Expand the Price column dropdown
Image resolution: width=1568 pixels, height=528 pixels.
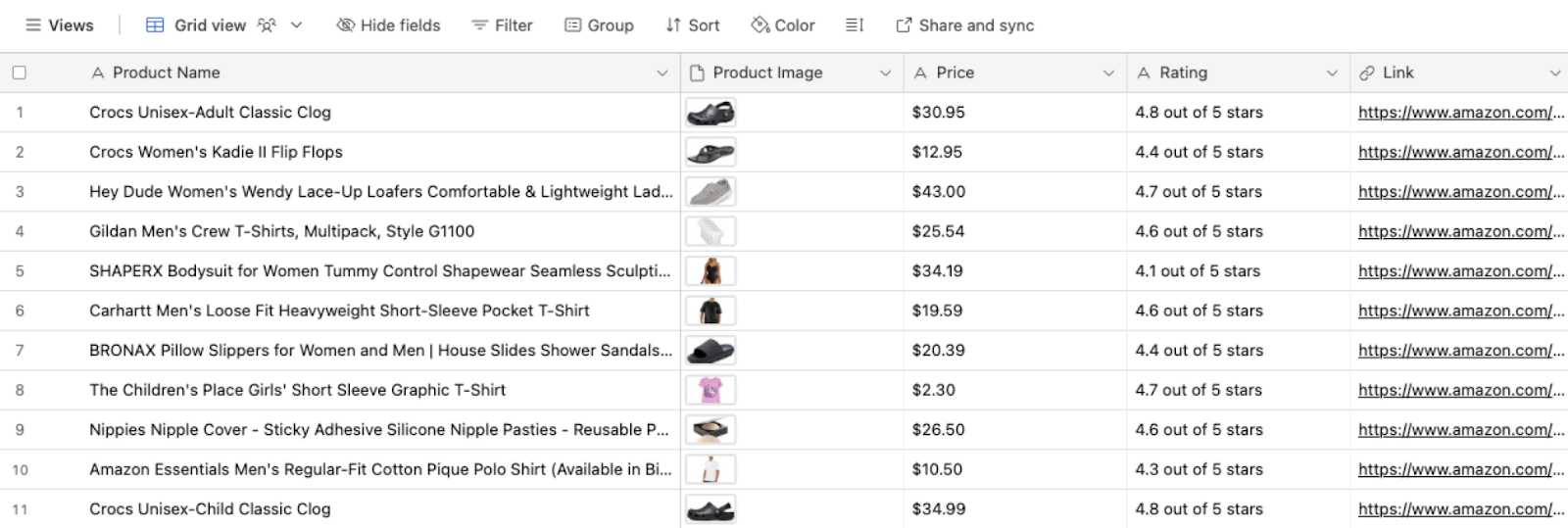(1109, 73)
